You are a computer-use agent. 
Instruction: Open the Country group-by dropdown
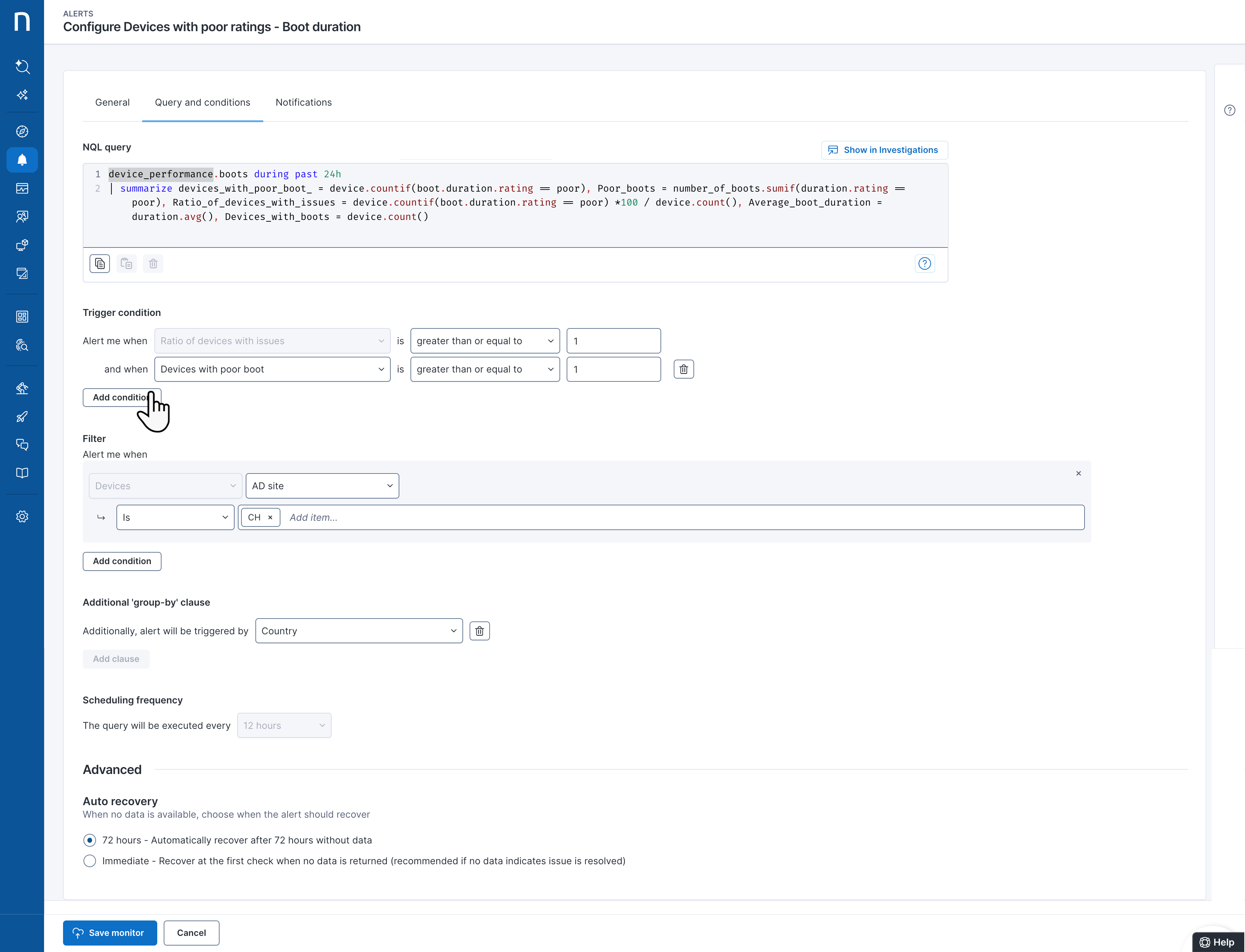pos(359,631)
